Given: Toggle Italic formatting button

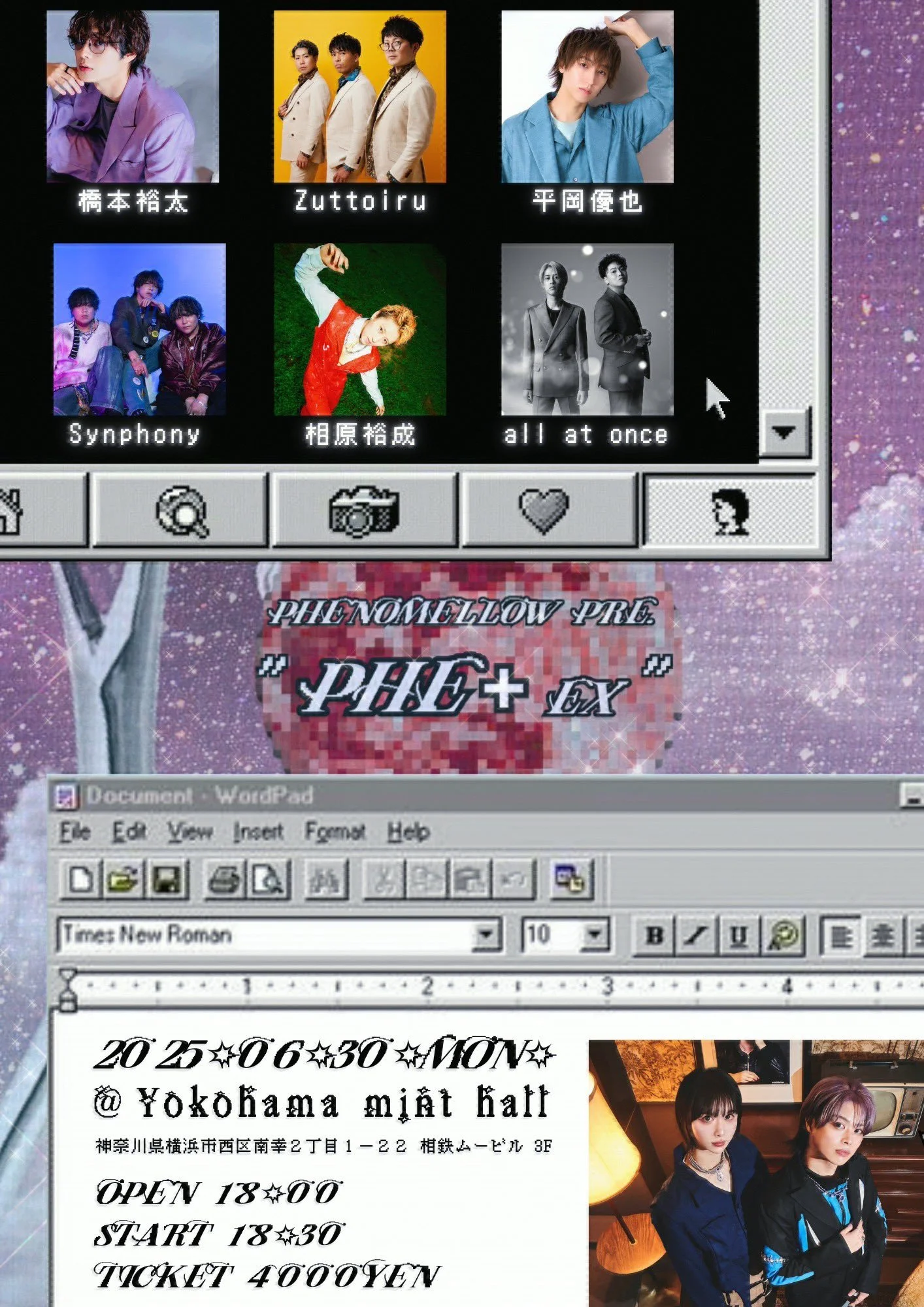Looking at the screenshot, I should pyautogui.click(x=696, y=936).
